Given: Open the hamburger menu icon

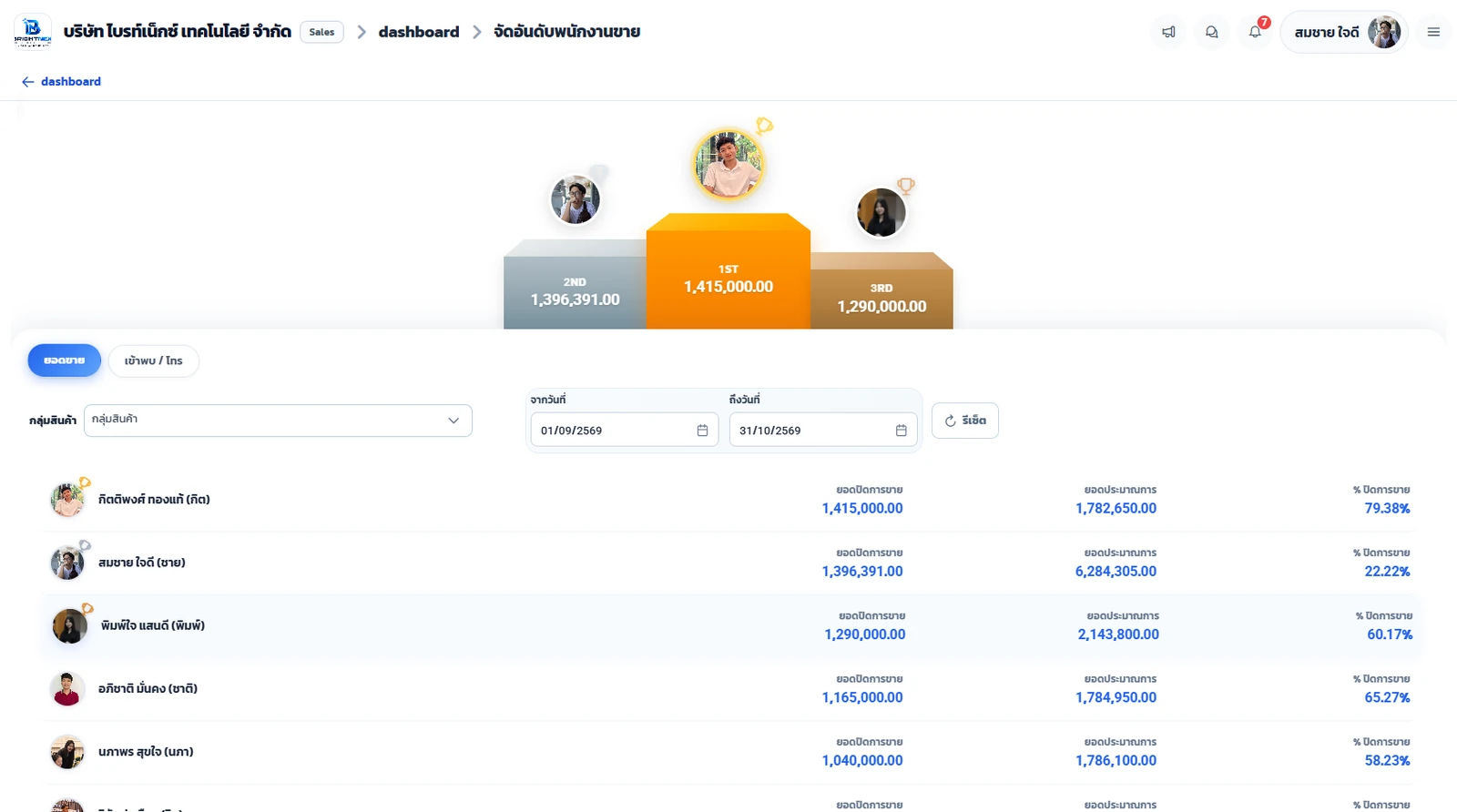Looking at the screenshot, I should coord(1433,32).
